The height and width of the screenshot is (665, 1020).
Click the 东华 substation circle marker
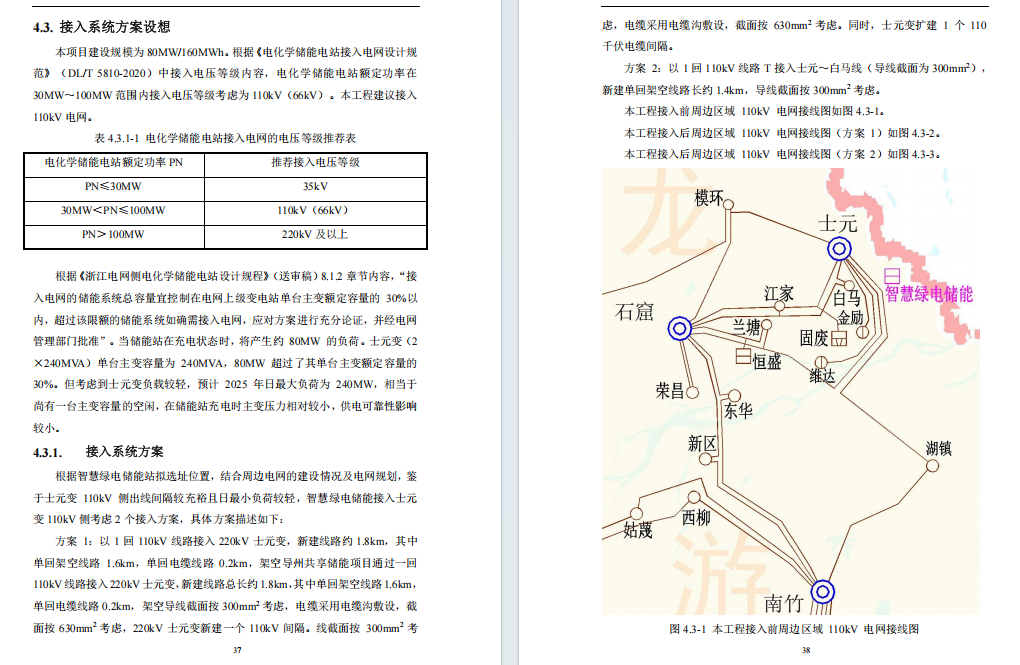(734, 396)
